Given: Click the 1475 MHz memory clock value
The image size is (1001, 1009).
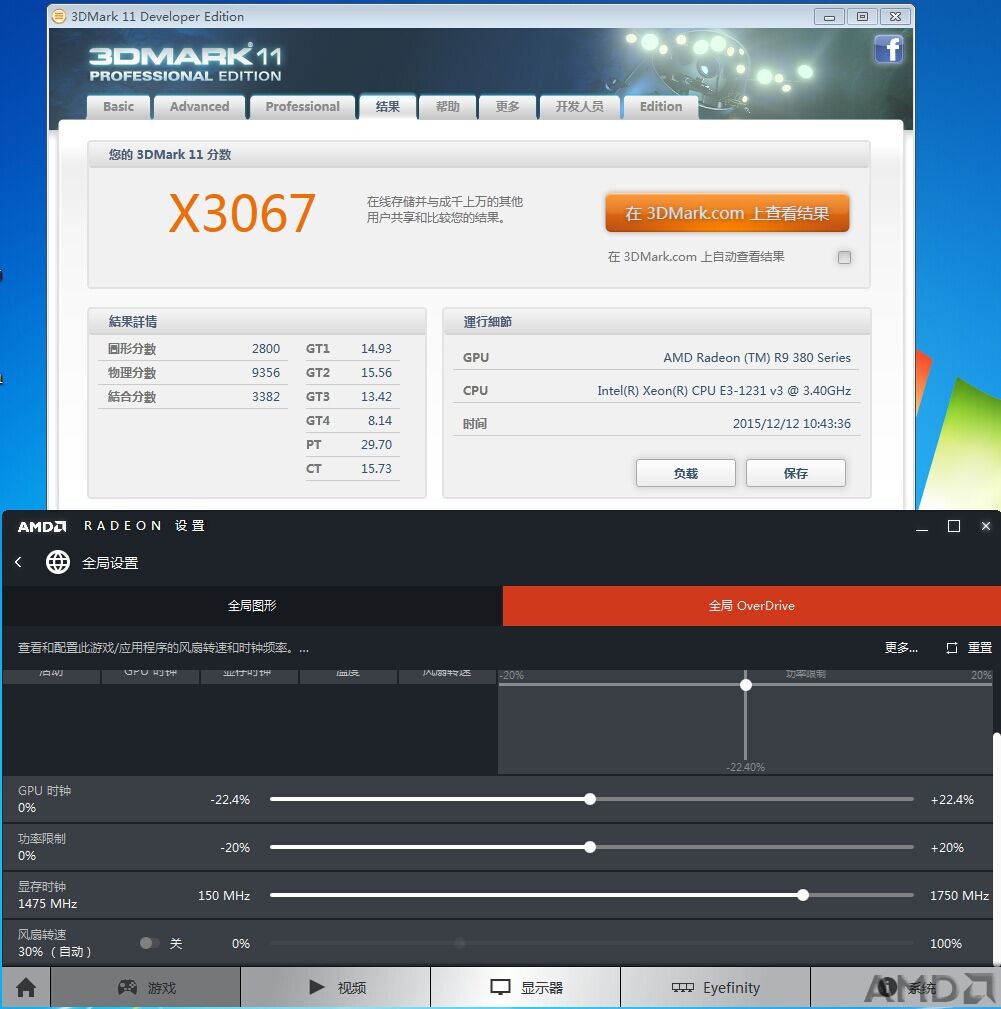Looking at the screenshot, I should (48, 903).
